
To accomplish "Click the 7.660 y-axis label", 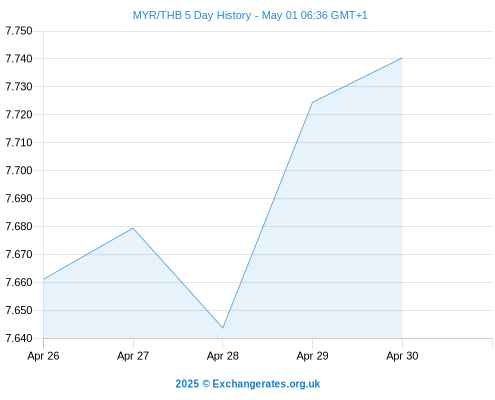I will 19,282.
